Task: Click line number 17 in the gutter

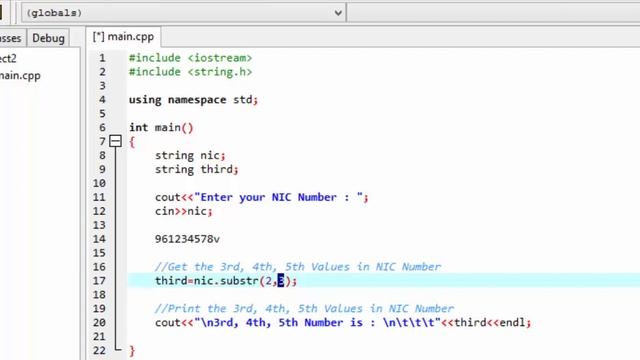Action: click(x=99, y=281)
